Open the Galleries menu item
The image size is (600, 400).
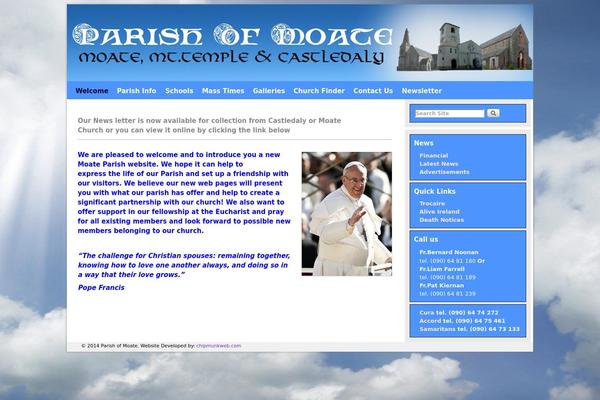tap(269, 91)
